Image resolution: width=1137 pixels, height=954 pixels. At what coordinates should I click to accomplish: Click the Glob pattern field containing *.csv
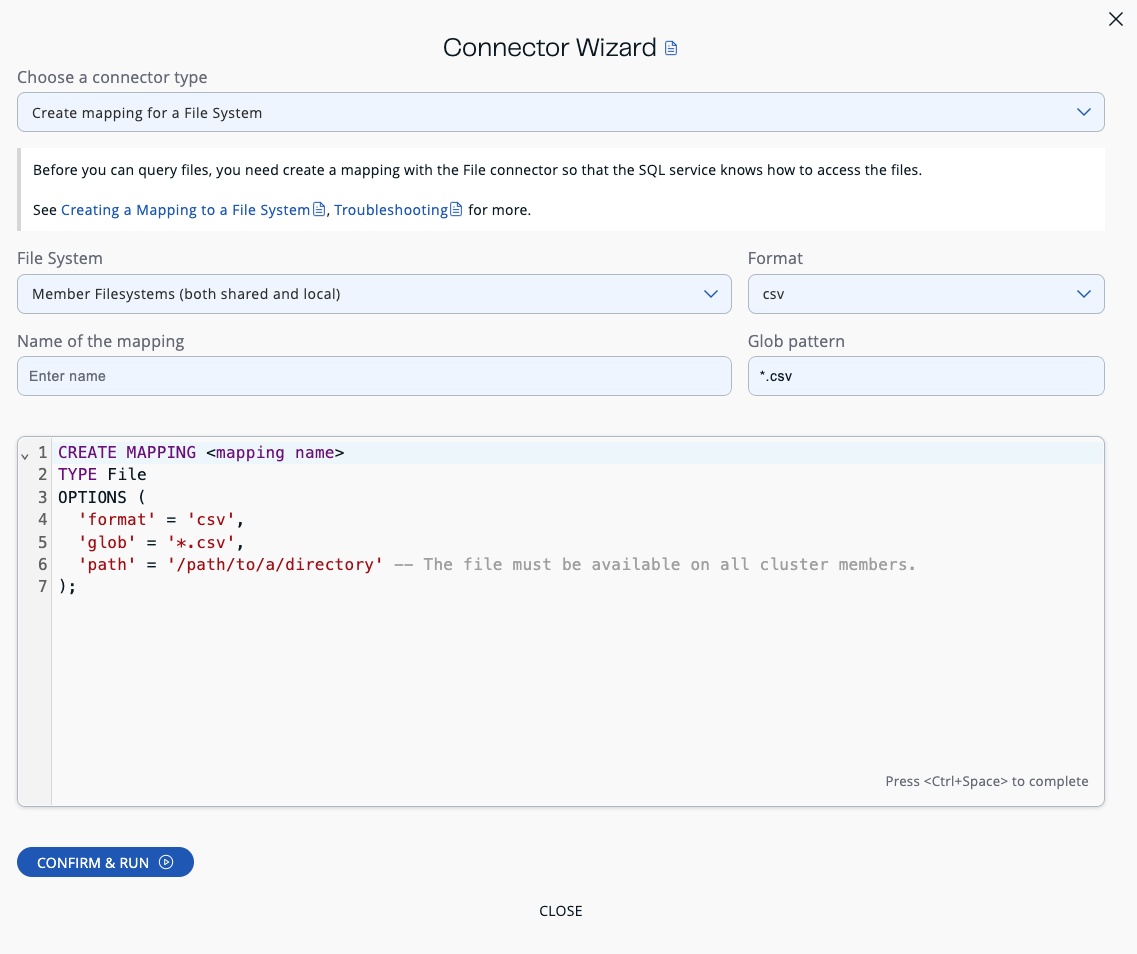tap(926, 376)
